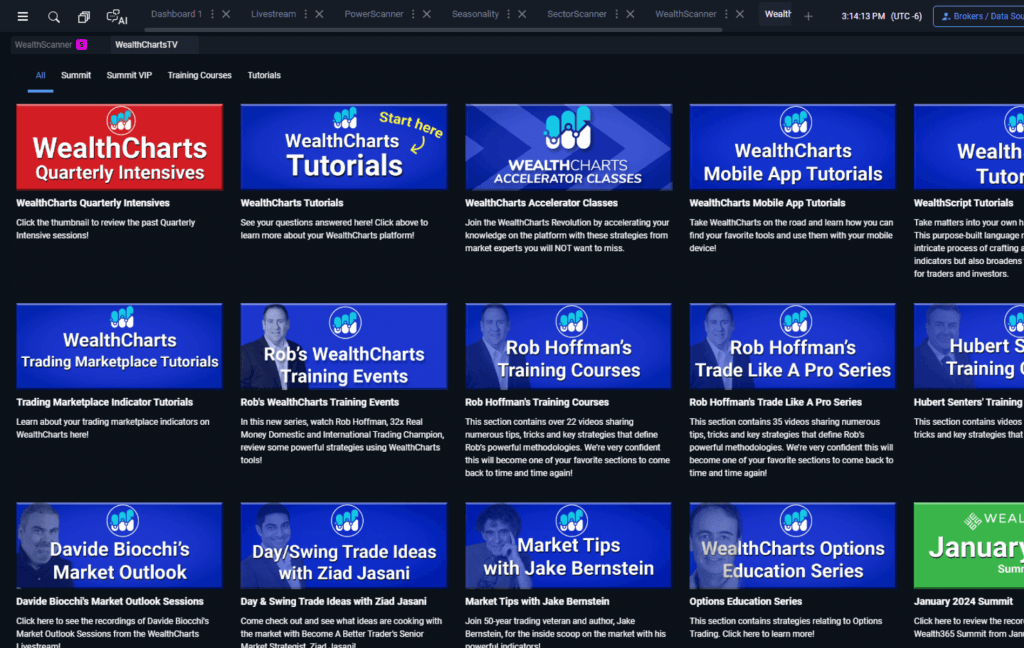1024x648 pixels.
Task: Filter videos by Training Courses
Action: (199, 75)
